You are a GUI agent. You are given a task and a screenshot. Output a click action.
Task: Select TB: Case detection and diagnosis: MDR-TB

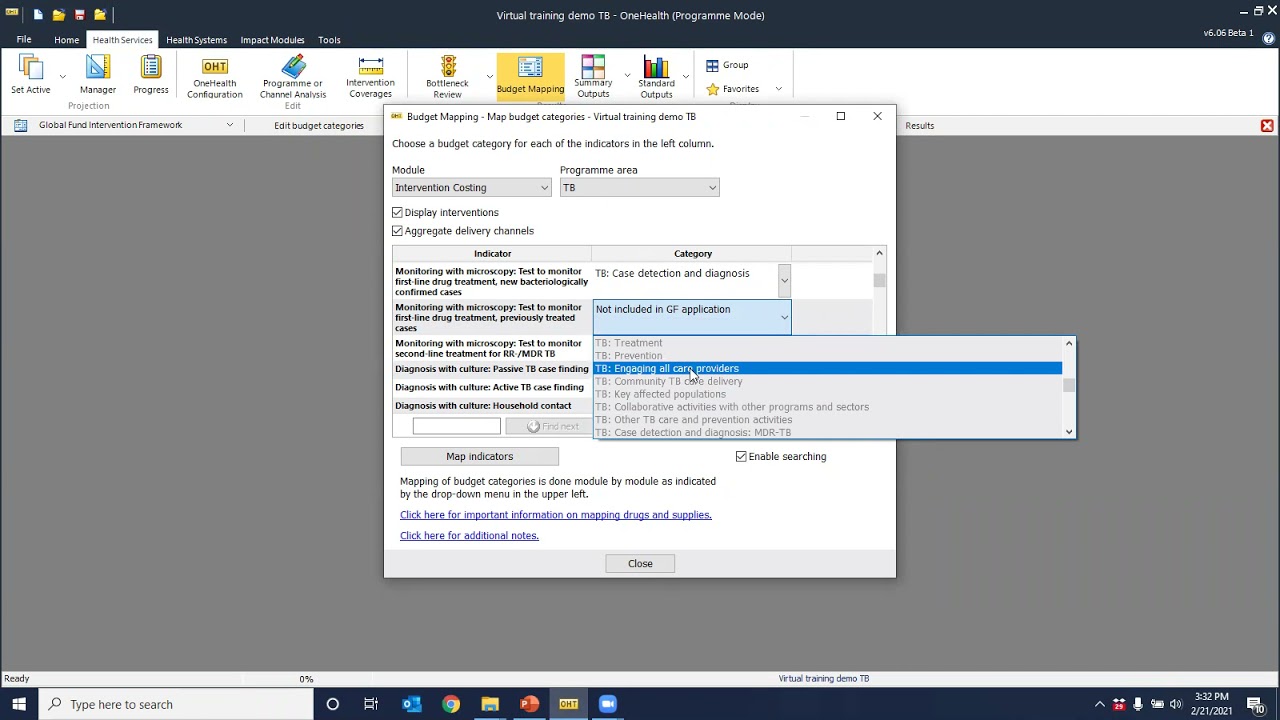point(828,433)
